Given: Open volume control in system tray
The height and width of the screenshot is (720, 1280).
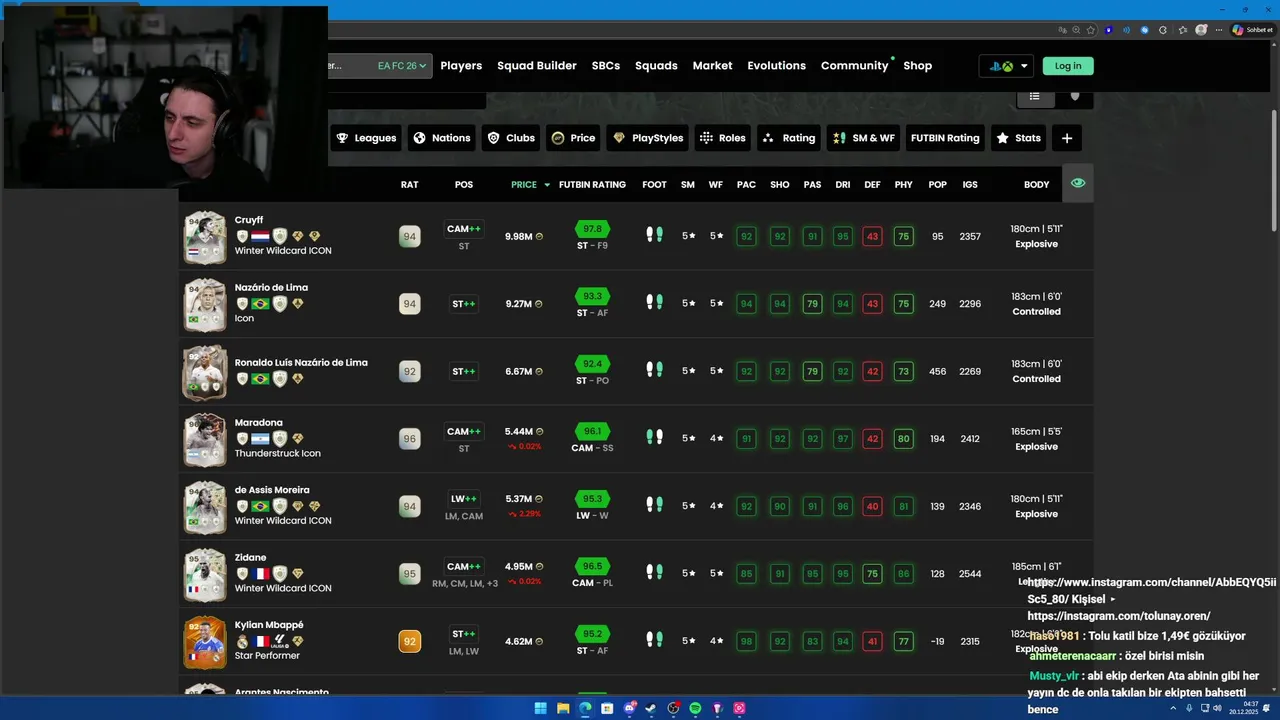Looking at the screenshot, I should (1216, 708).
